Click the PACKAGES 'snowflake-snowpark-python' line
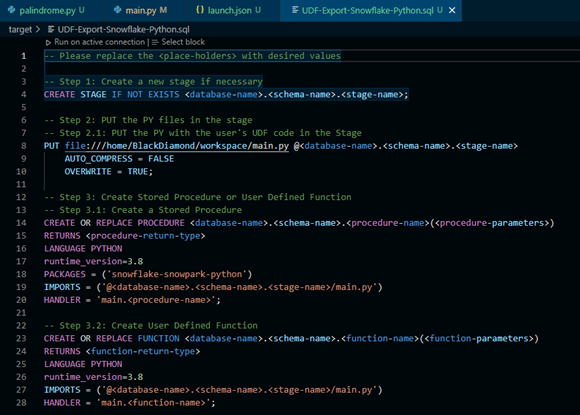580x415 pixels. (148, 274)
